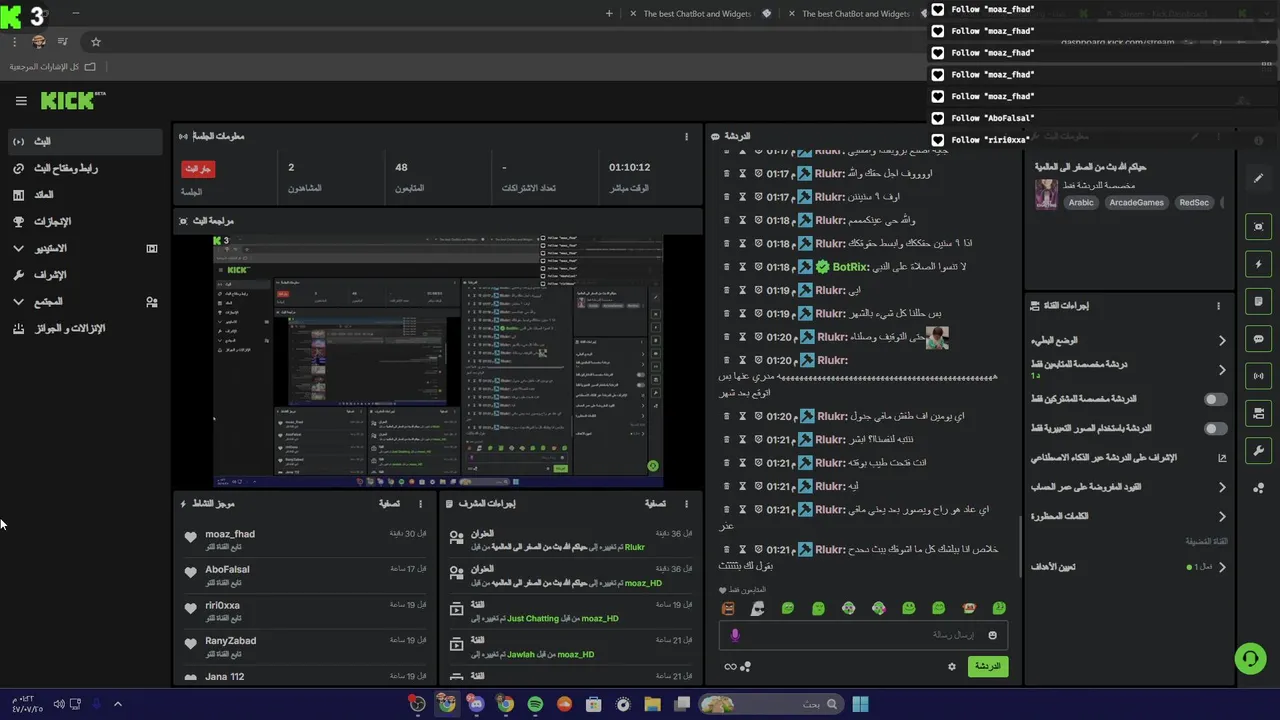The width and height of the screenshot is (1280, 720).
Task: Click in the إرسال رسالة message field
Action: point(863,635)
